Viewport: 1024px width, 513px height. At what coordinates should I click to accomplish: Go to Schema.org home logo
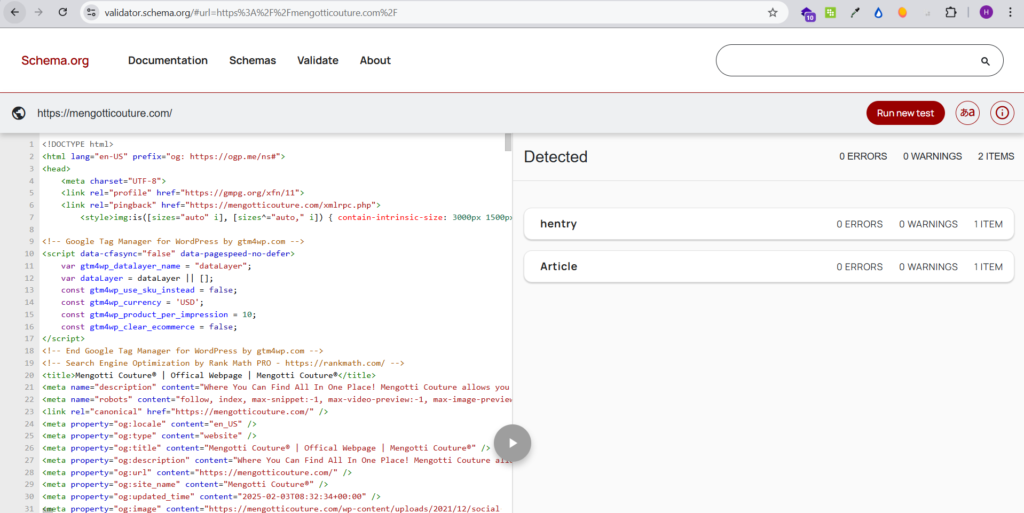55,61
